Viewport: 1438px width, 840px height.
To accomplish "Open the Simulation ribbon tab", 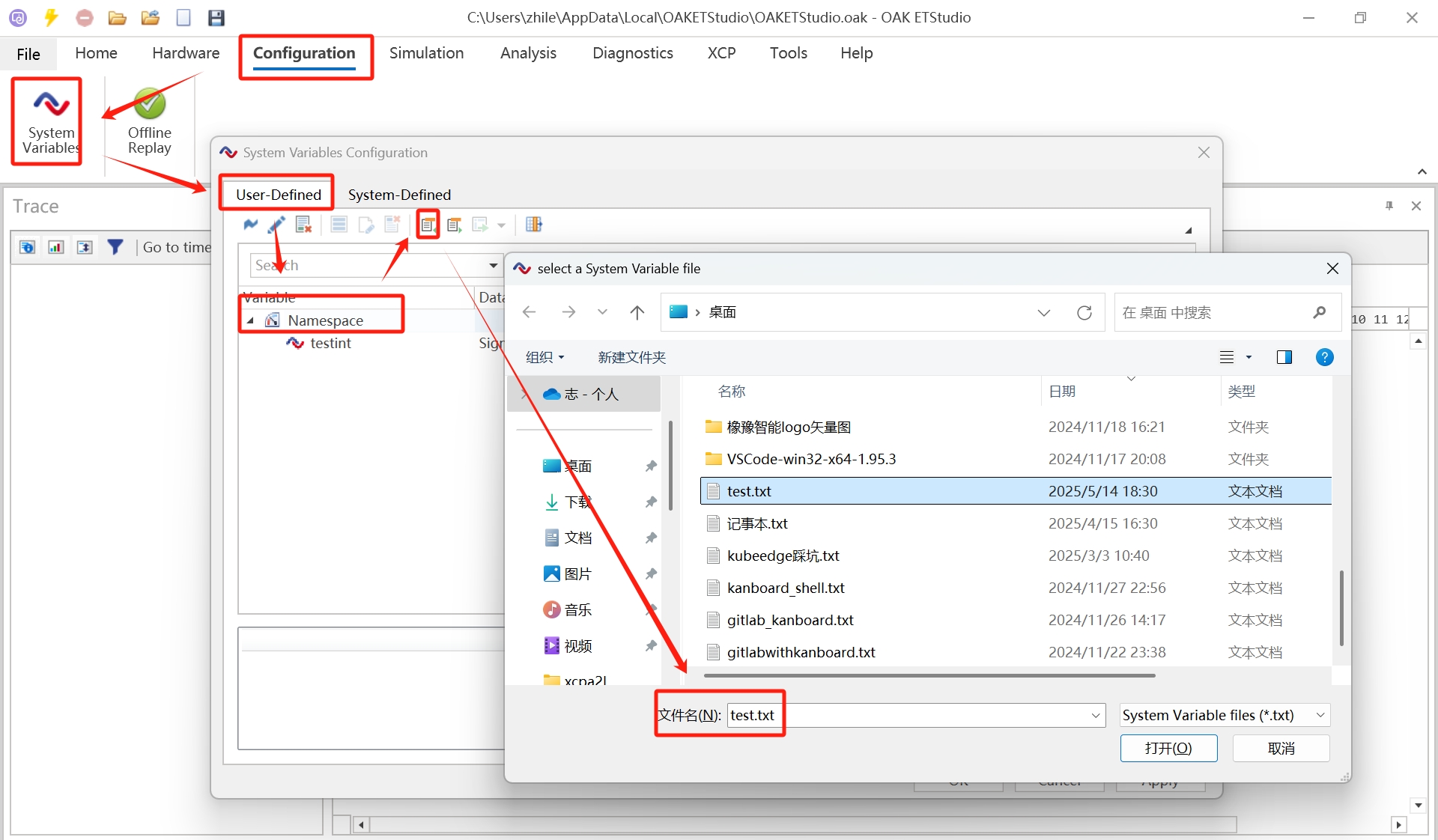I will point(426,53).
